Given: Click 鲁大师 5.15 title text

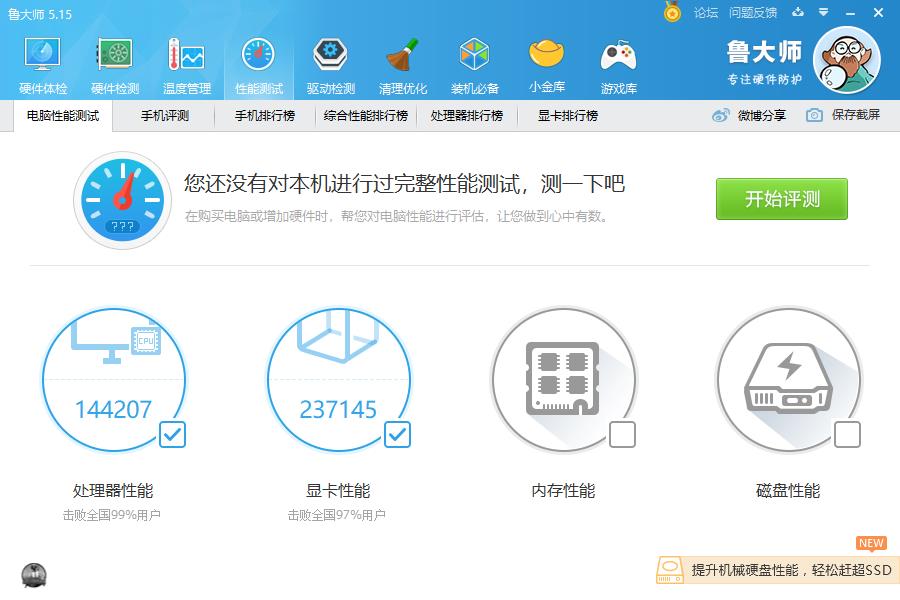Looking at the screenshot, I should pyautogui.click(x=40, y=14).
